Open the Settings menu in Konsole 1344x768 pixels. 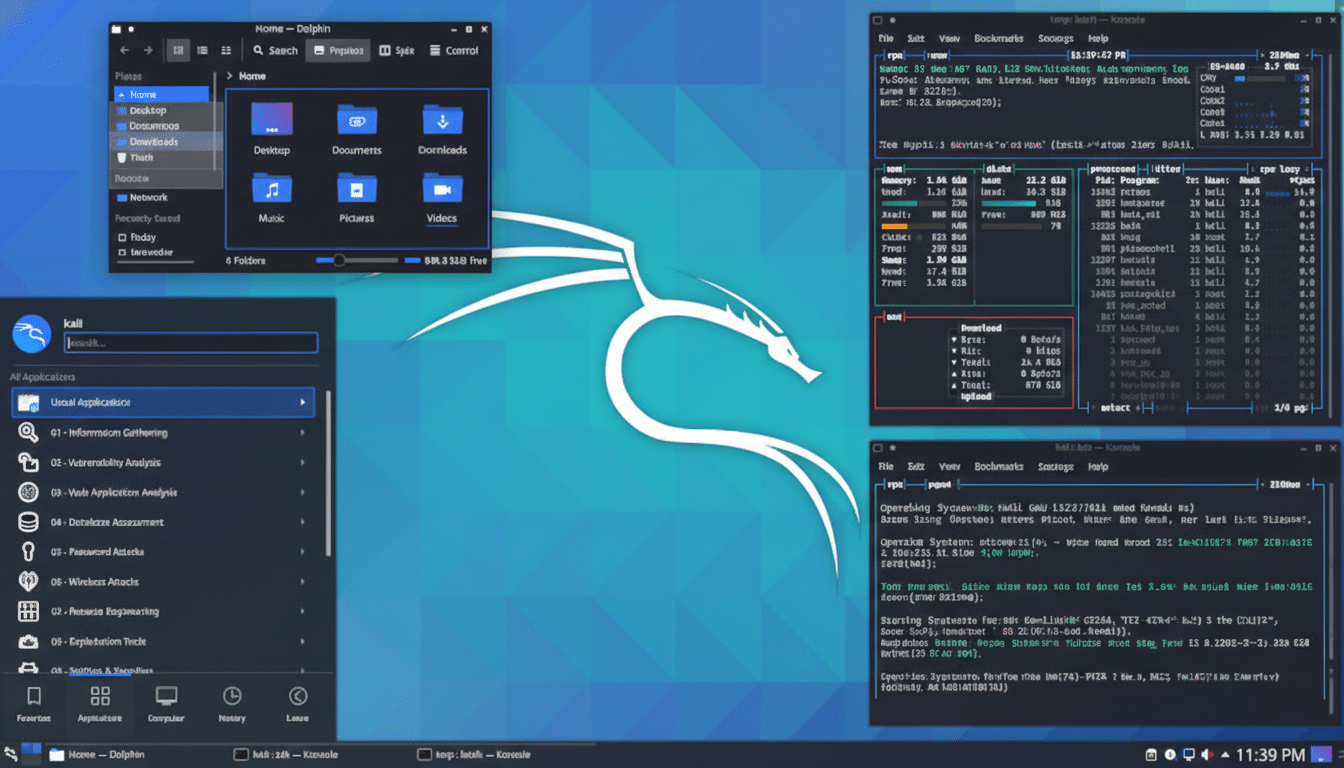pos(1055,38)
